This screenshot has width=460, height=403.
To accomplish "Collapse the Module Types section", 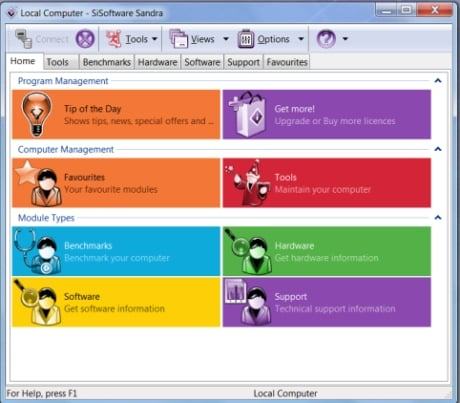I will point(438,218).
